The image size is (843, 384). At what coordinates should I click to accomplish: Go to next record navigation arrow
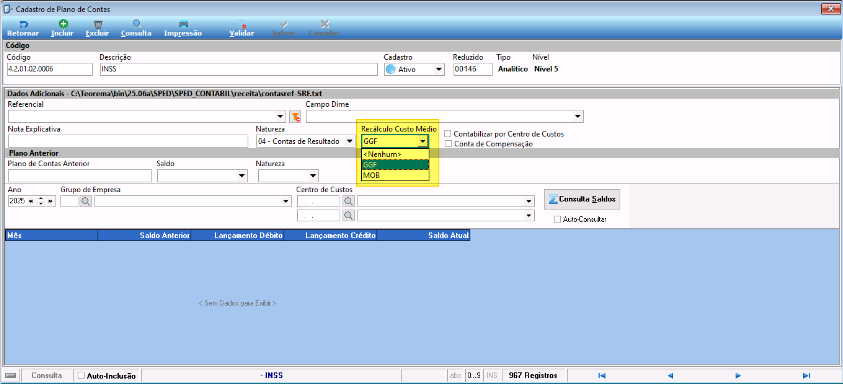click(x=738, y=375)
